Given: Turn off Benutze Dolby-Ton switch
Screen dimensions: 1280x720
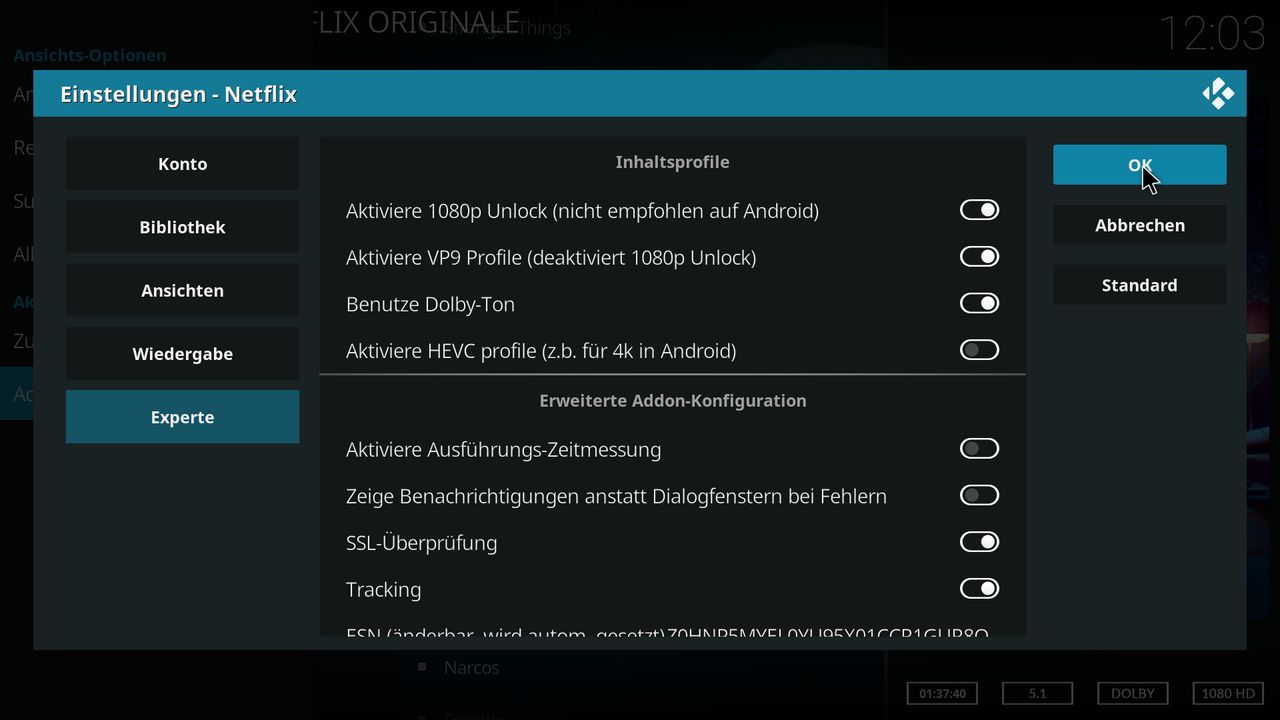Looking at the screenshot, I should (x=979, y=303).
